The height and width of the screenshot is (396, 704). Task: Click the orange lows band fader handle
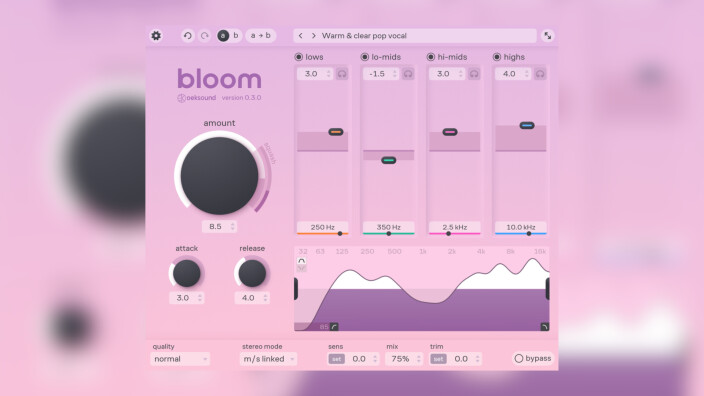pos(336,132)
